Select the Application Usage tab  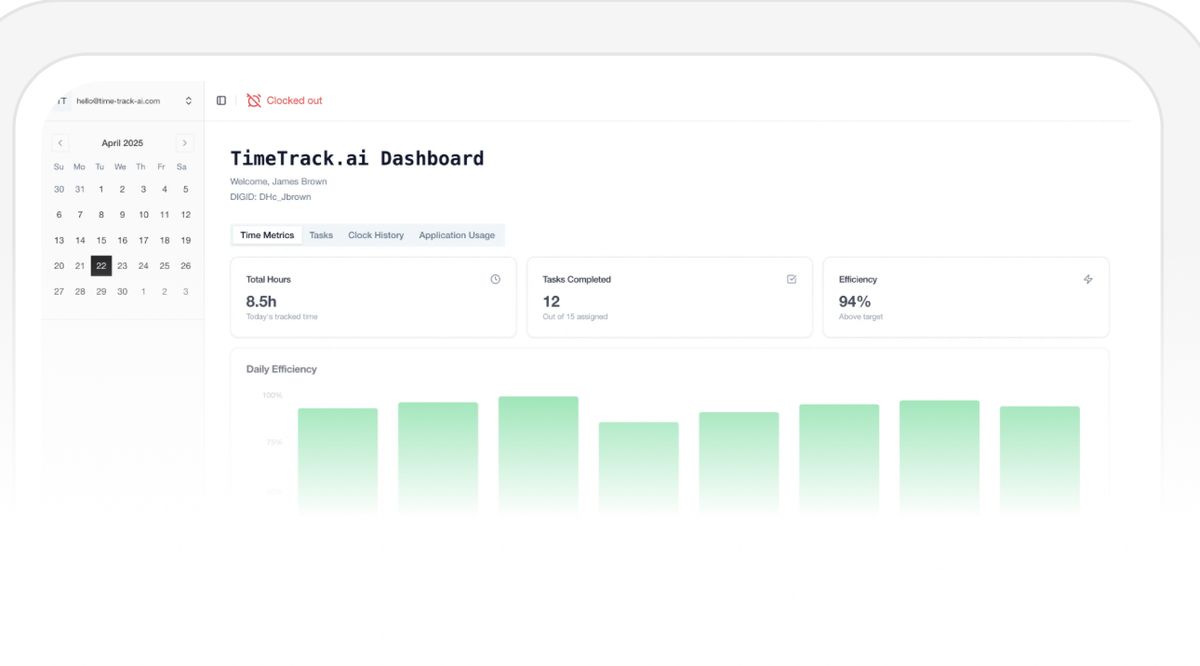(x=457, y=235)
